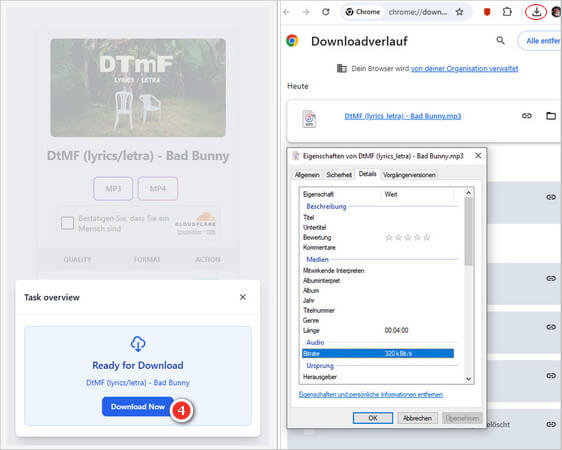The image size is (562, 450).
Task: Click the Download Now button
Action: click(x=138, y=407)
